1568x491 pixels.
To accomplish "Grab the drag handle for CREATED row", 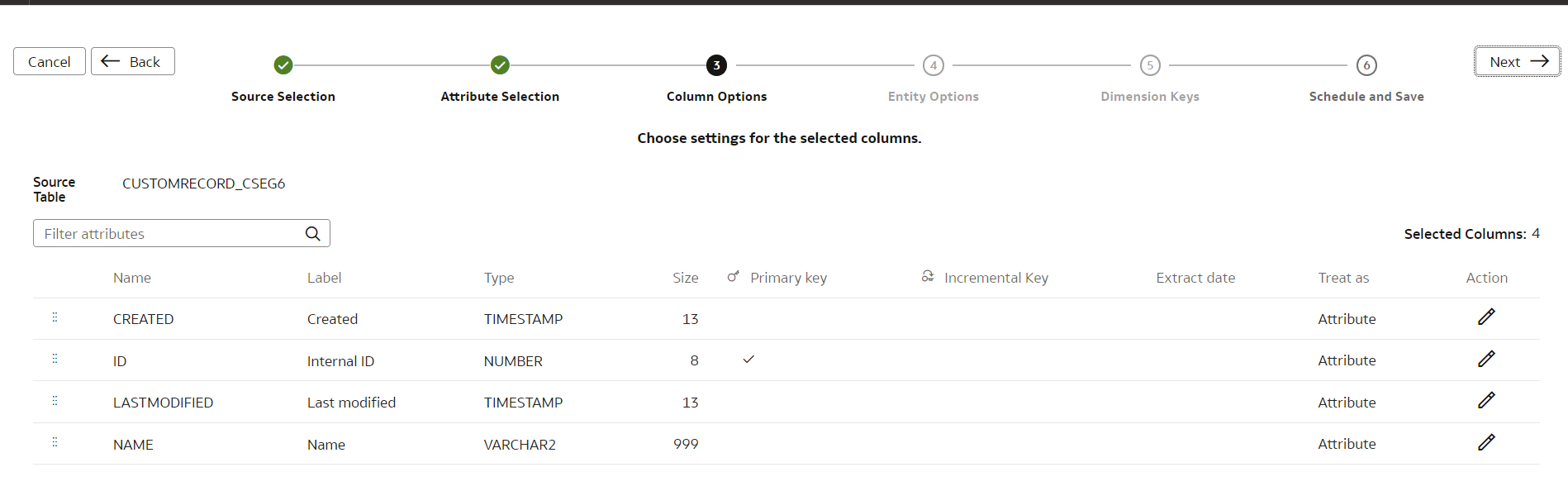I will point(55,317).
